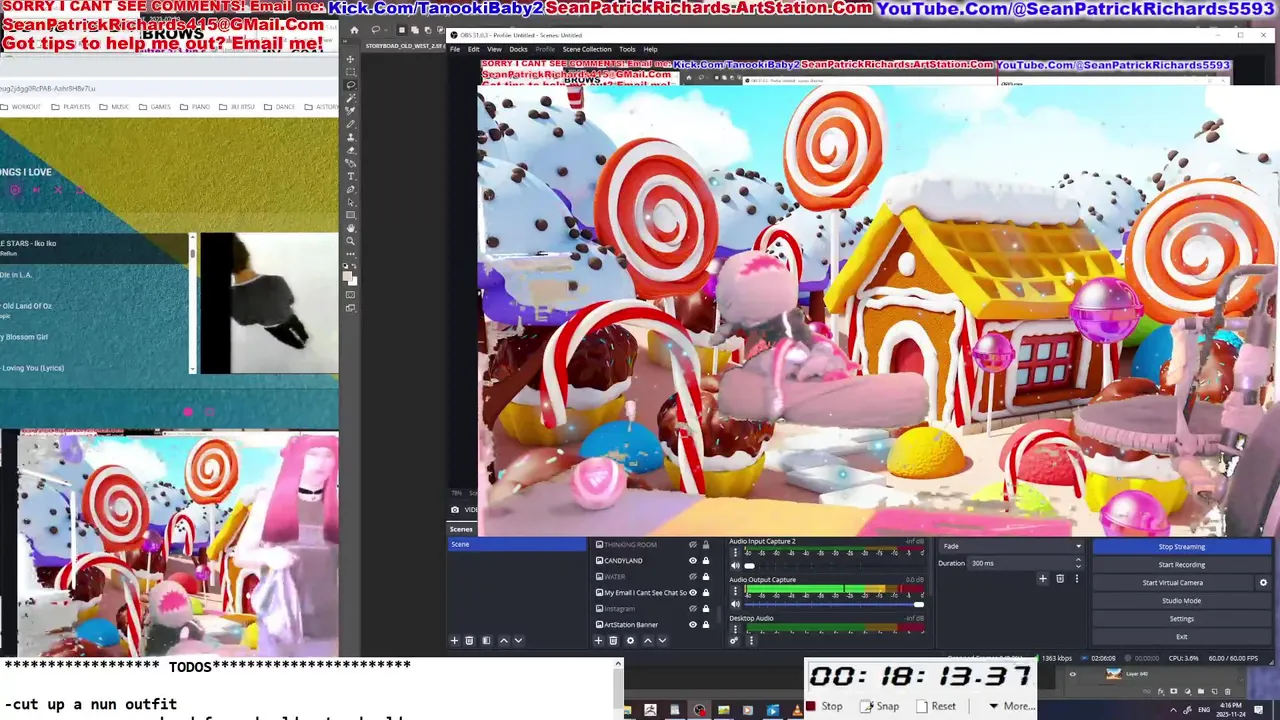
Task: Select the Clone Stamp tool in Photoshop
Action: pyautogui.click(x=350, y=137)
